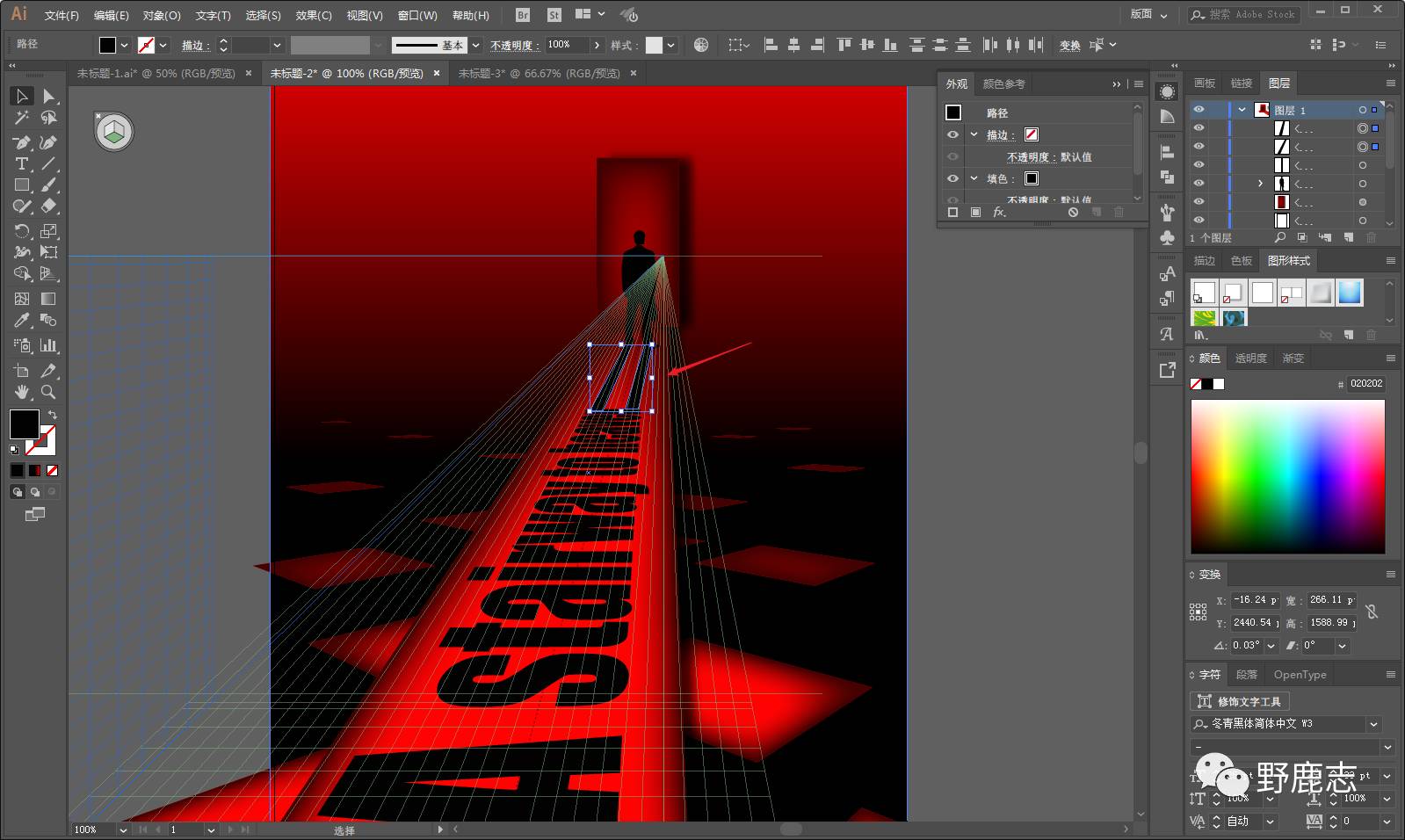Collapse the 图层 1 layer tree
1405x840 pixels.
[1242, 110]
